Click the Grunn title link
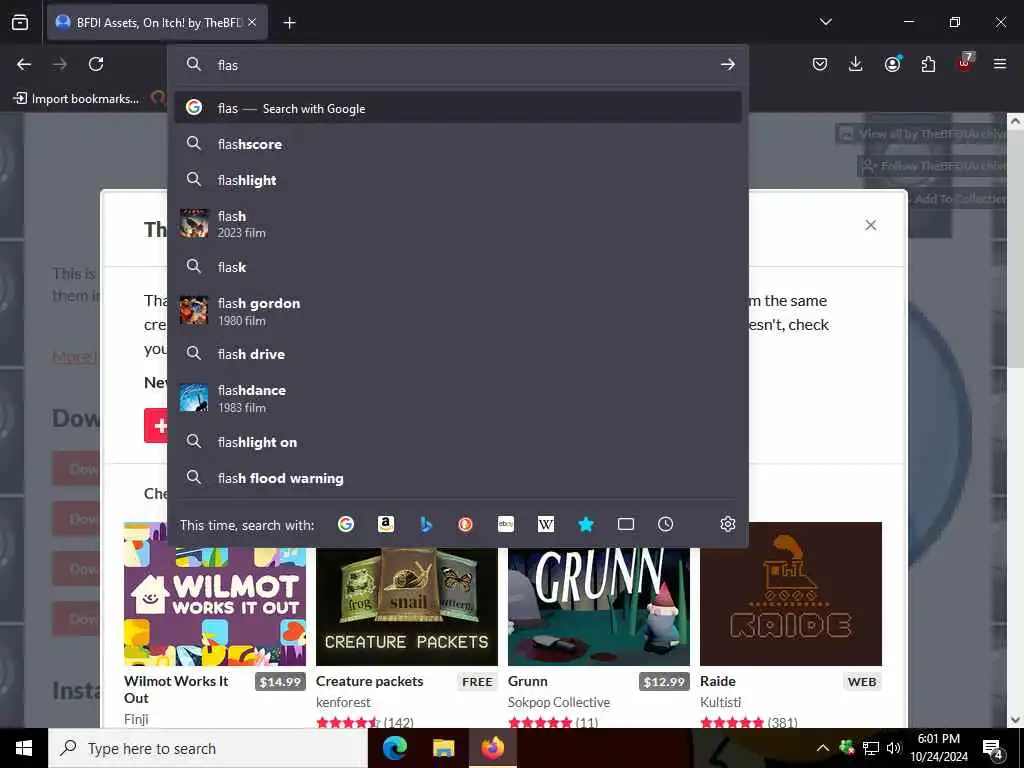Screen dimensions: 1024x768 point(528,681)
